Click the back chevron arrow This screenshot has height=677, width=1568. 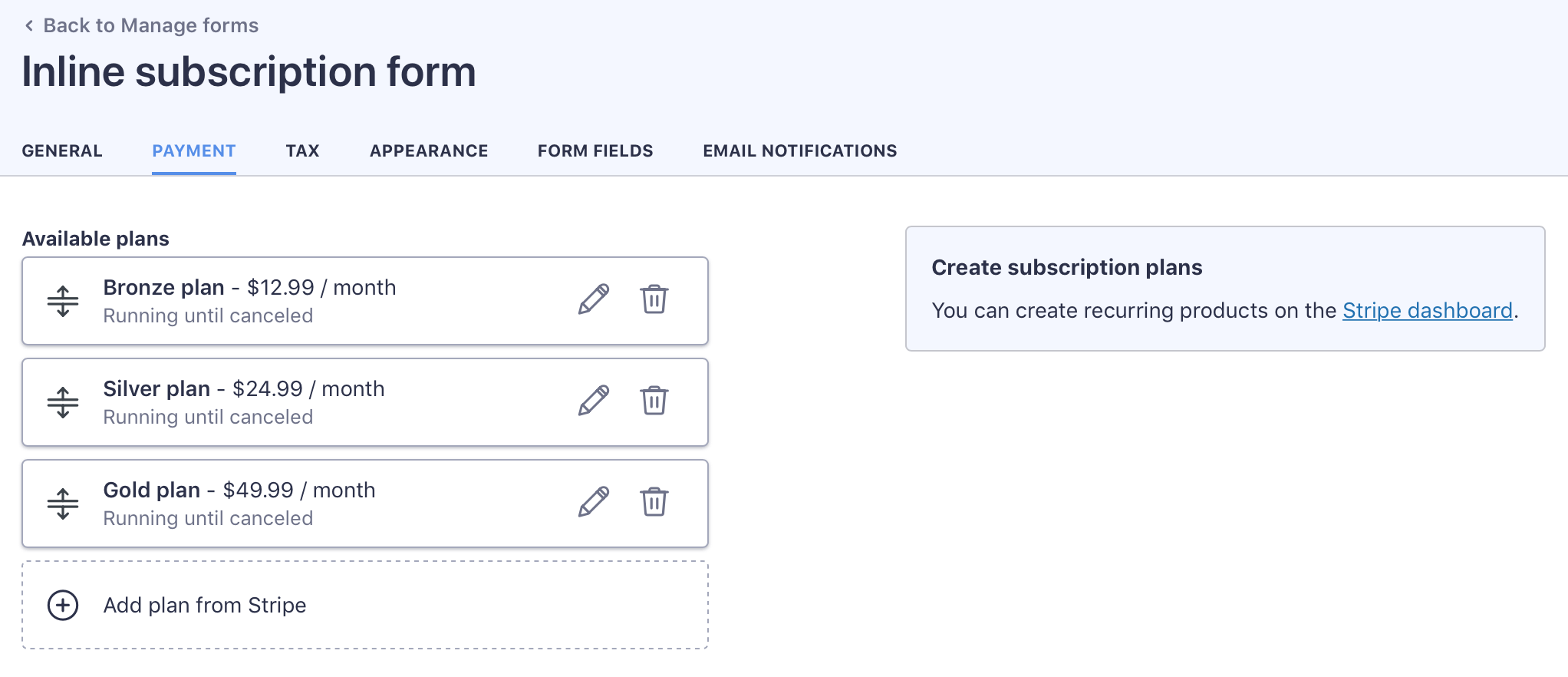point(29,26)
